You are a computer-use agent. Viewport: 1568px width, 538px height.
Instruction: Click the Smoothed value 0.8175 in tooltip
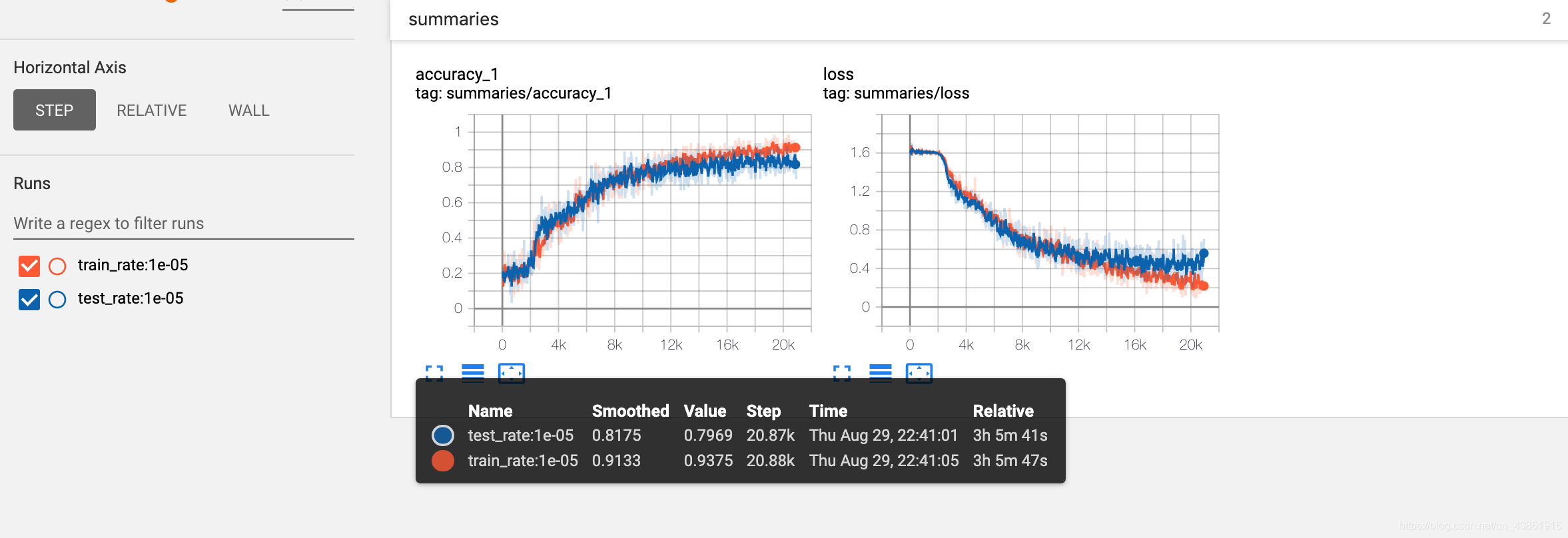tap(616, 435)
